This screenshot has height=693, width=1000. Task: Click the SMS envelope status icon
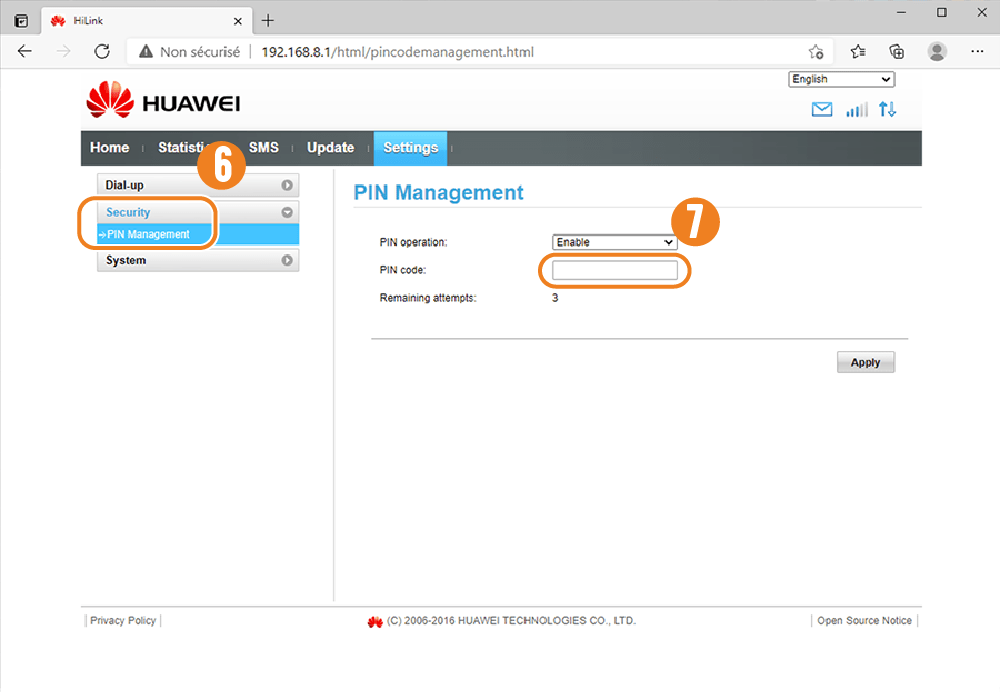(821, 110)
